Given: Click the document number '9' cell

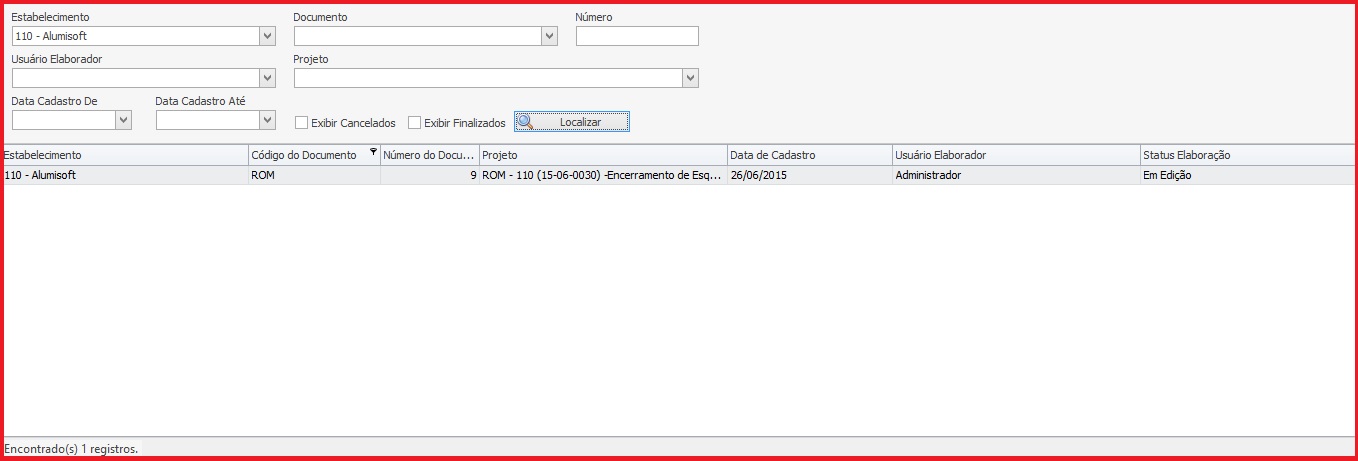Looking at the screenshot, I should 430,175.
